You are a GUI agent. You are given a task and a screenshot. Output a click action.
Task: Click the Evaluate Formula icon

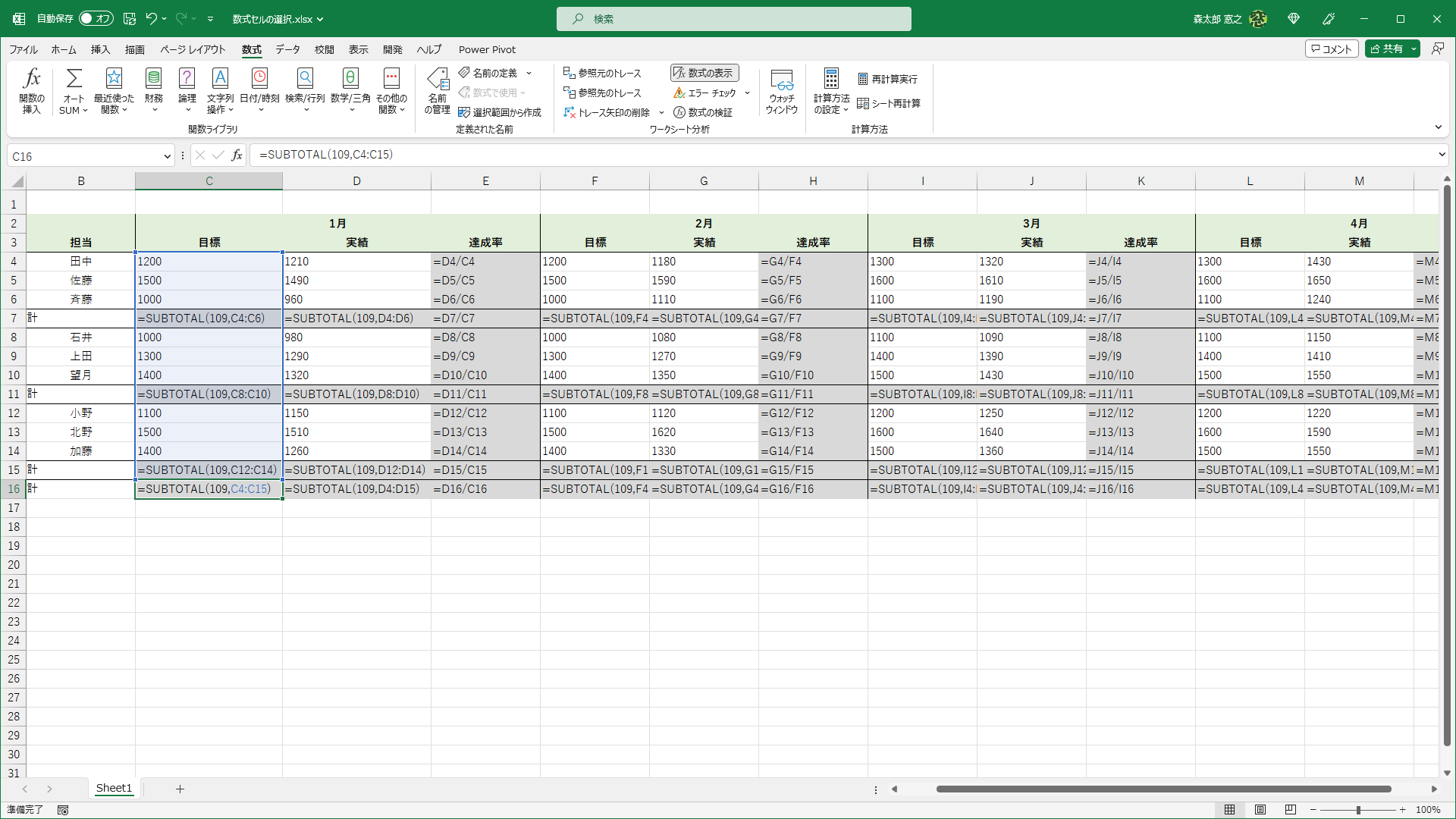tap(679, 112)
